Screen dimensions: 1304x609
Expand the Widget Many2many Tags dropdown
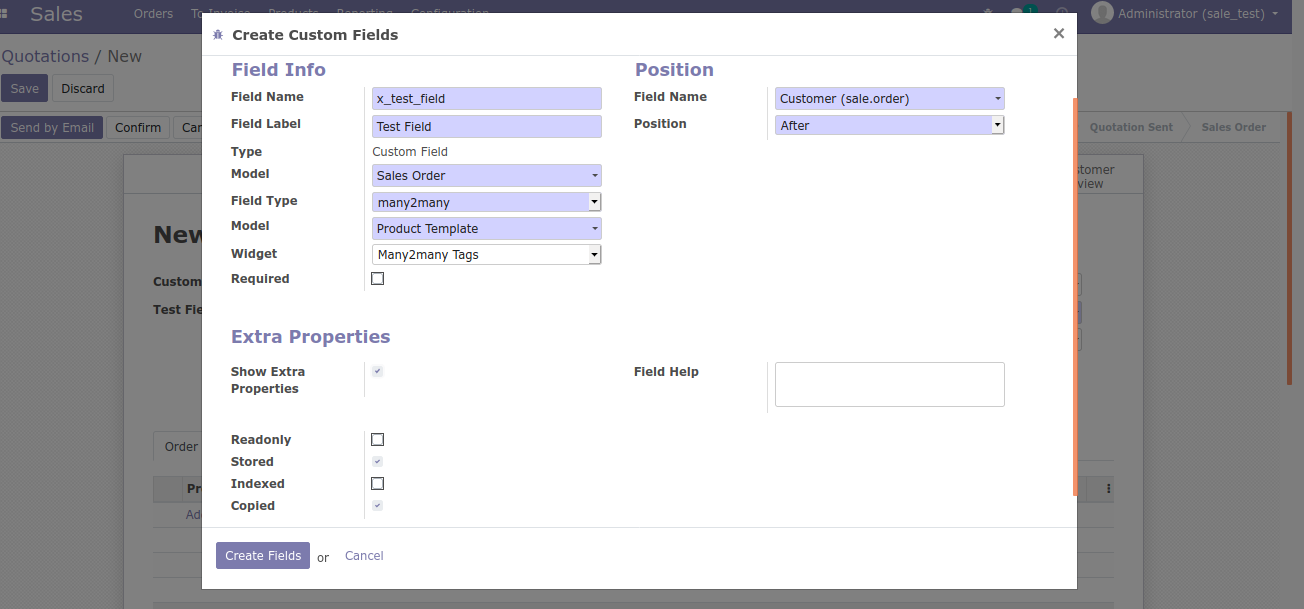coord(487,255)
